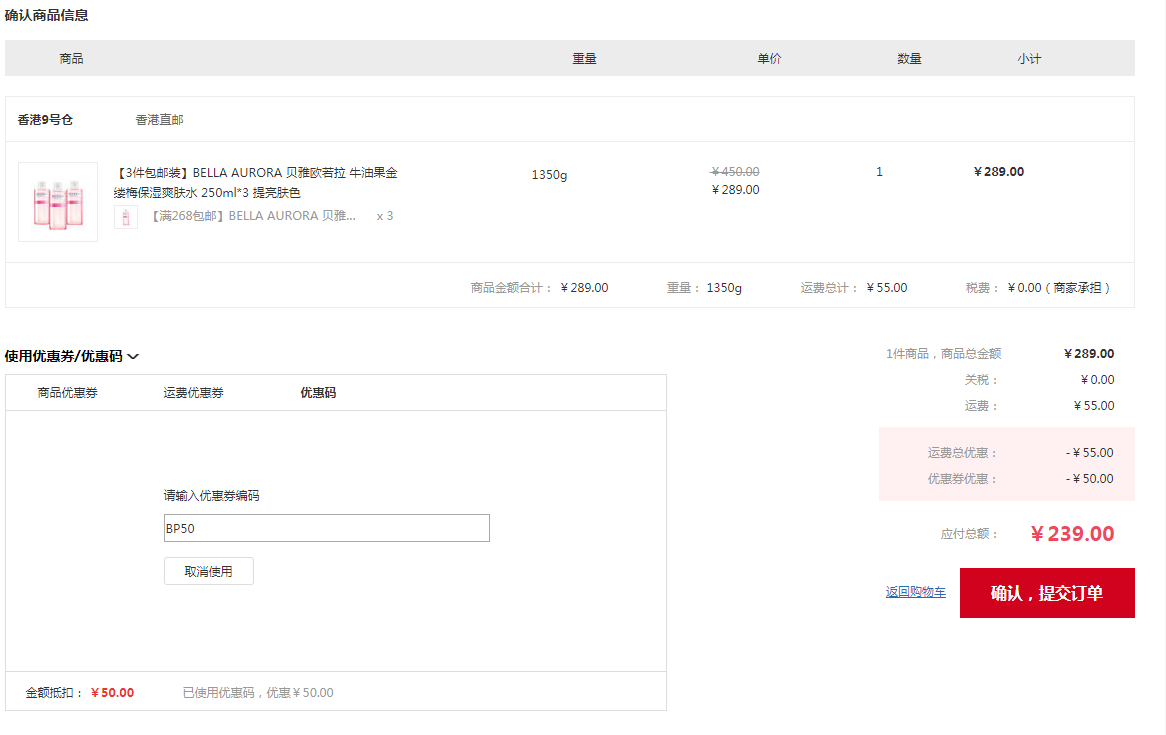Image resolution: width=1166 pixels, height=735 pixels.
Task: Click the 应付总额 ¥239.00 total amount
Action: coord(1072,534)
